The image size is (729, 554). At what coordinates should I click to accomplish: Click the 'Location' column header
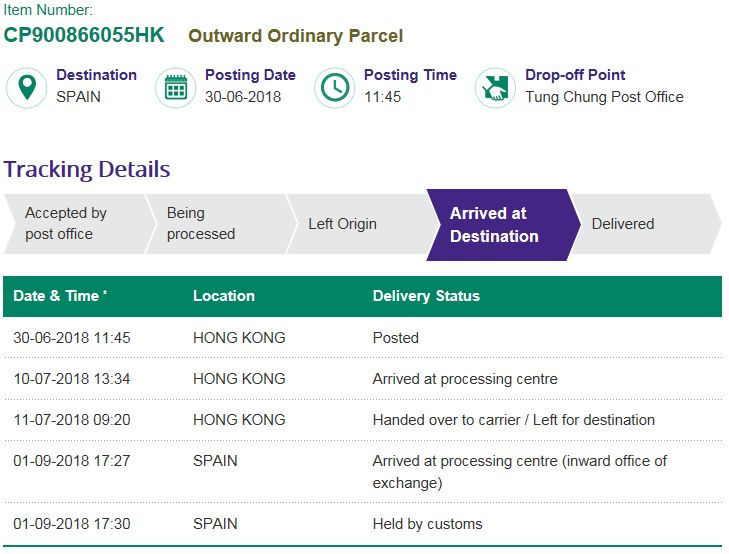pyautogui.click(x=224, y=296)
